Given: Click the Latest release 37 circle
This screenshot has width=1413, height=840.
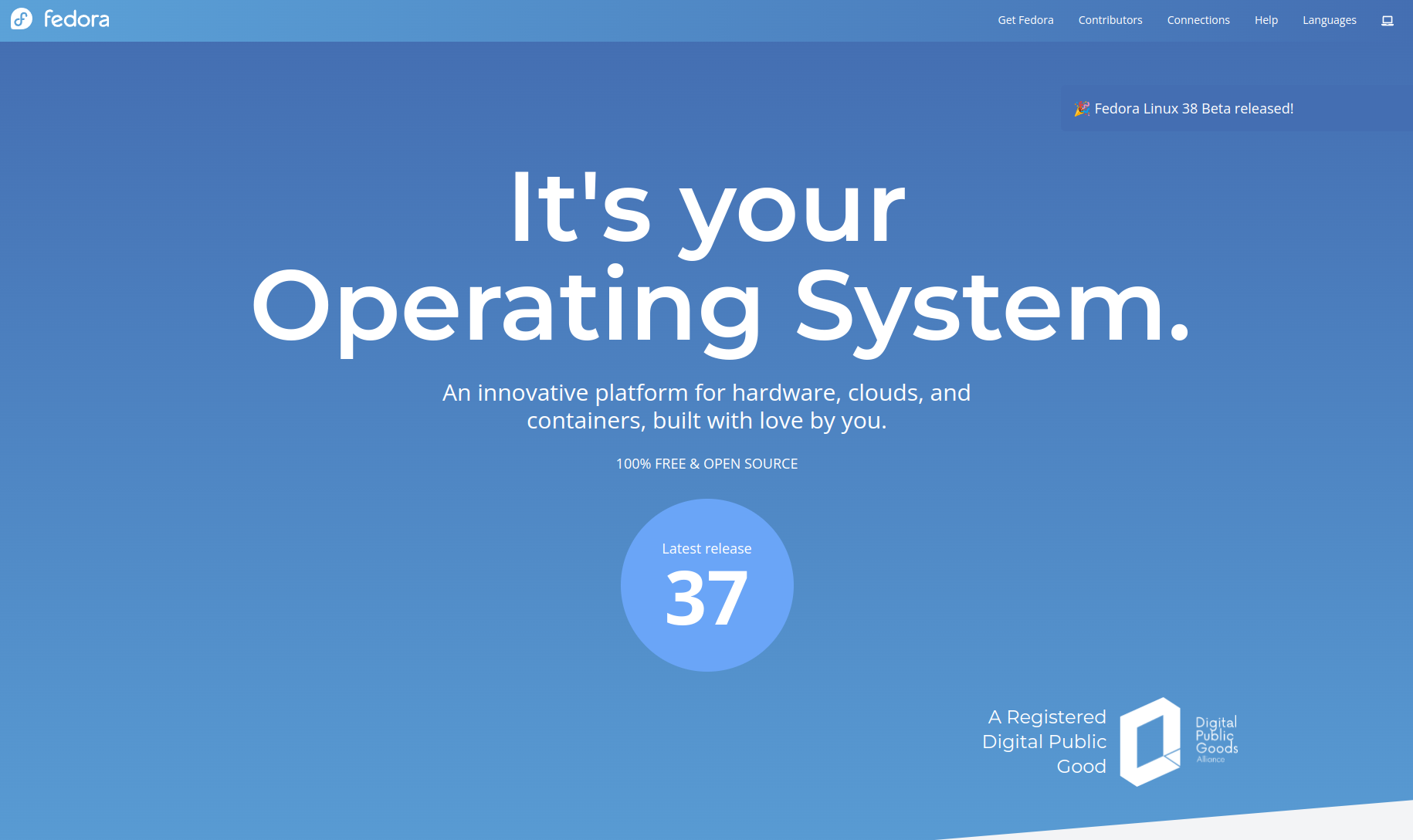Looking at the screenshot, I should pos(707,585).
